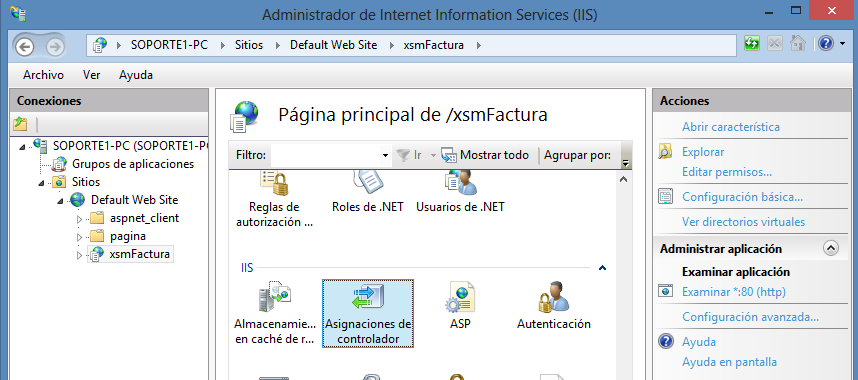The width and height of the screenshot is (858, 380).
Task: Click the Mostrar todo icon
Action: 449,155
